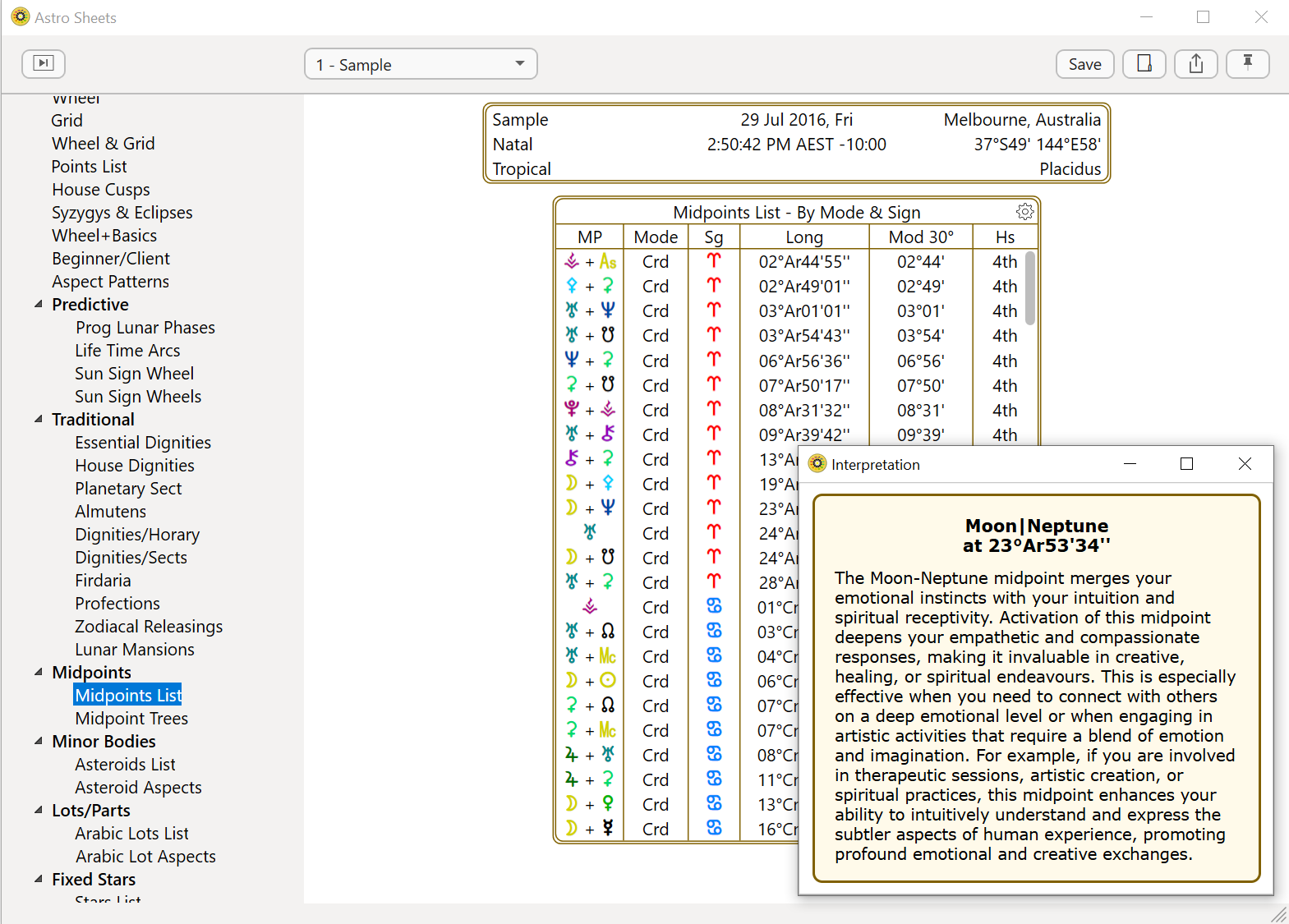Close the Interpretation window
This screenshot has width=1289, height=924.
pyautogui.click(x=1245, y=464)
